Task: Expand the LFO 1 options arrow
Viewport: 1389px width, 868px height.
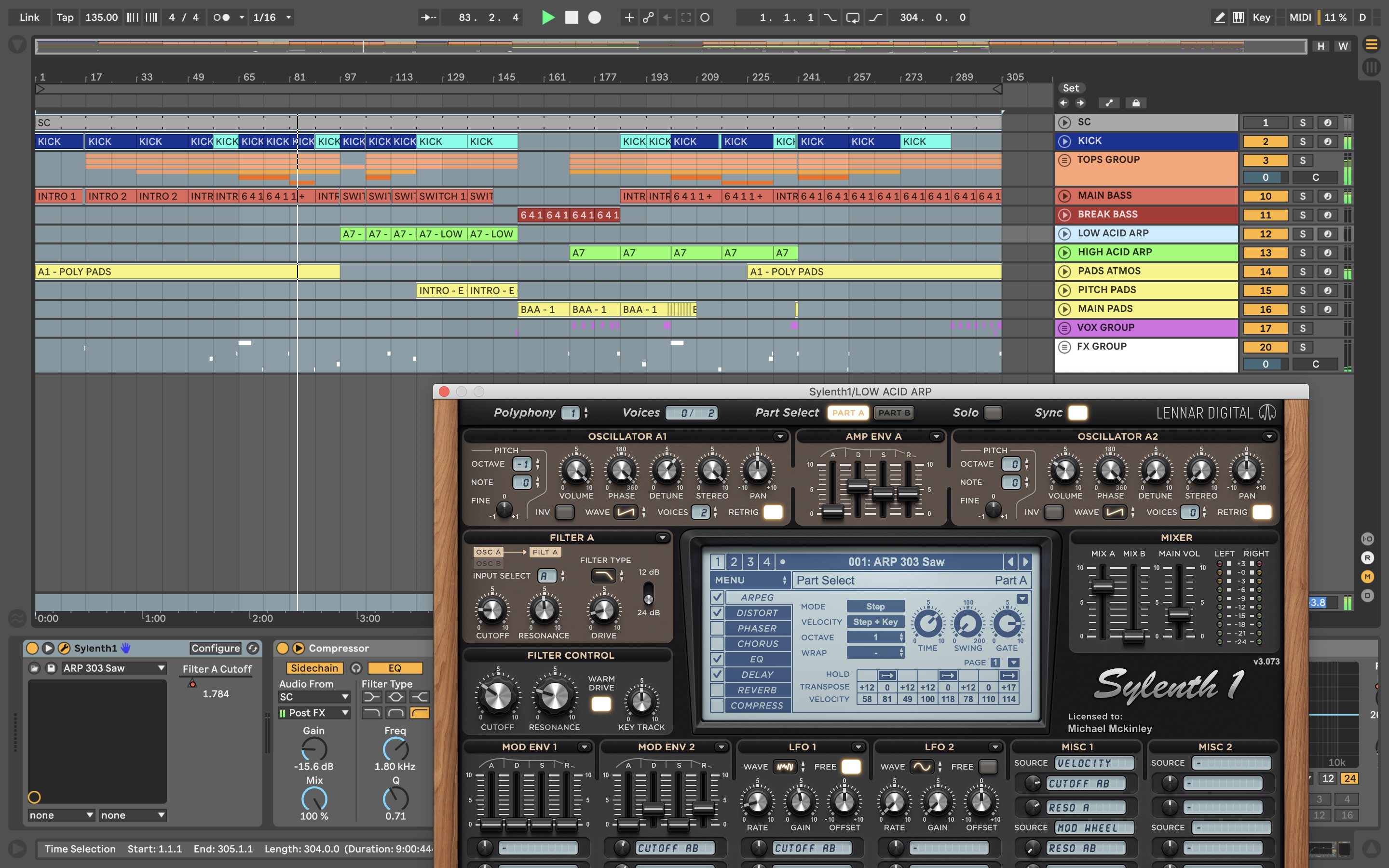Action: click(858, 747)
